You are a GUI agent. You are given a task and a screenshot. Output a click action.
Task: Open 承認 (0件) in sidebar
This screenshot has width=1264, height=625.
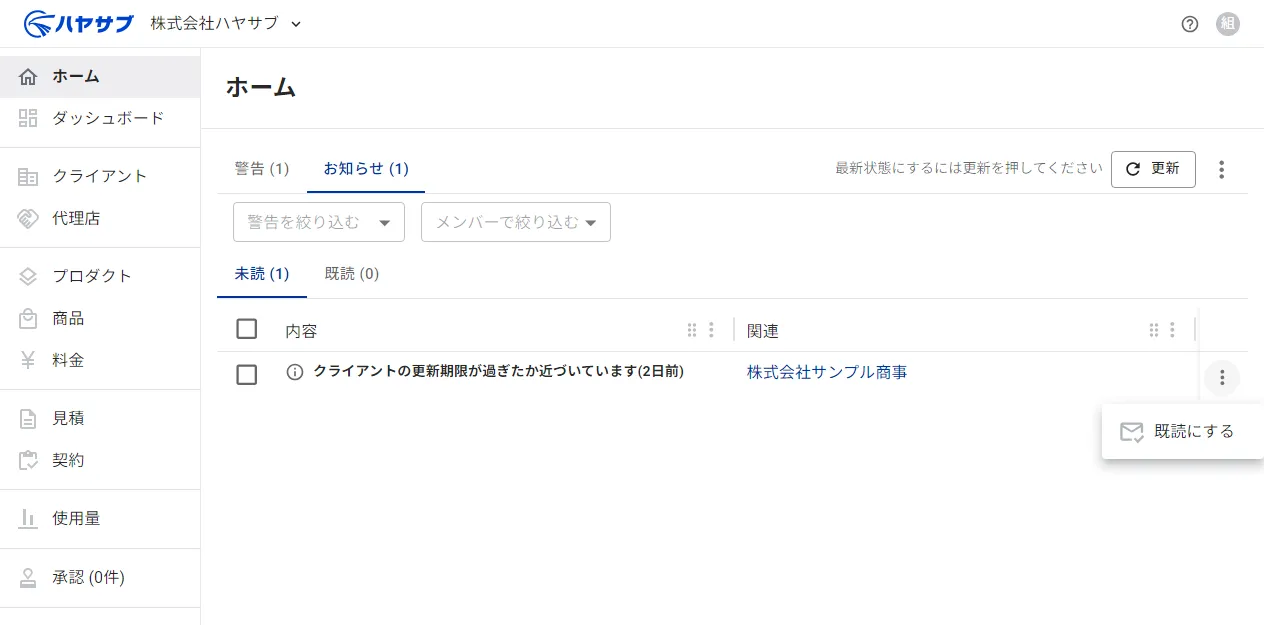(100, 577)
